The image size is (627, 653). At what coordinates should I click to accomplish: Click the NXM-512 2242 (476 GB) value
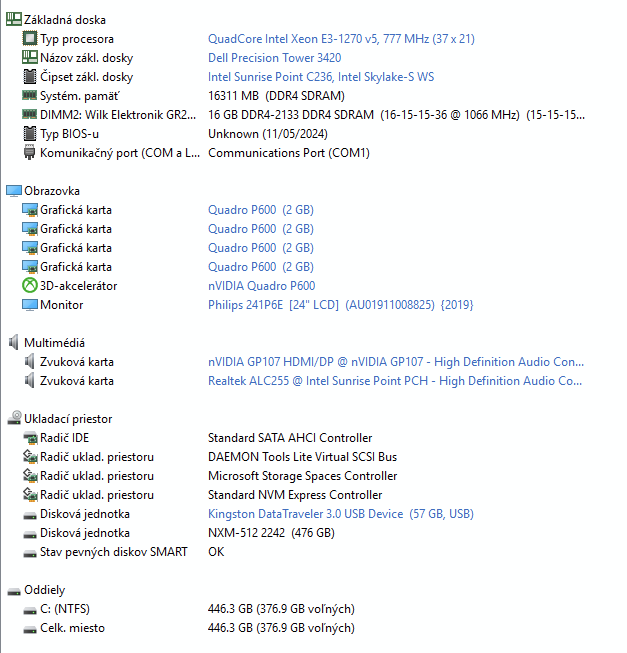click(271, 533)
